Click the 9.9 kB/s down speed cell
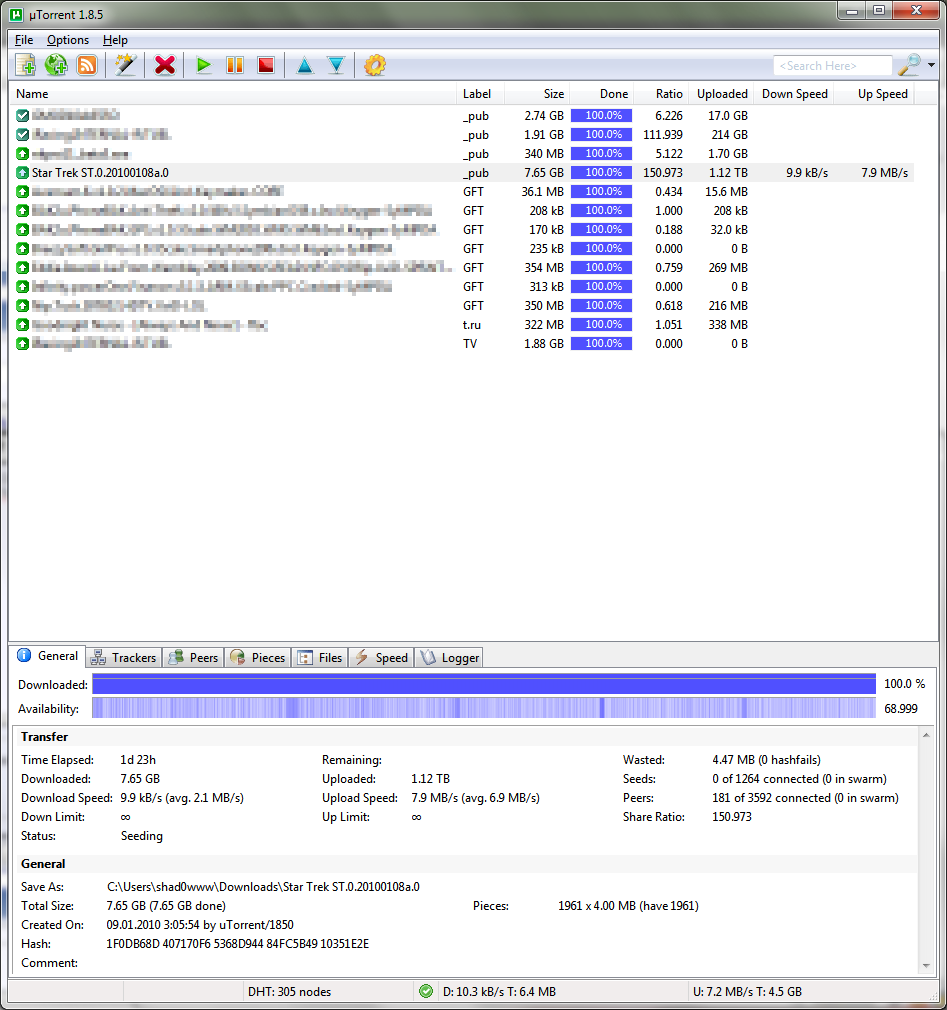The image size is (947, 1010). click(x=807, y=173)
